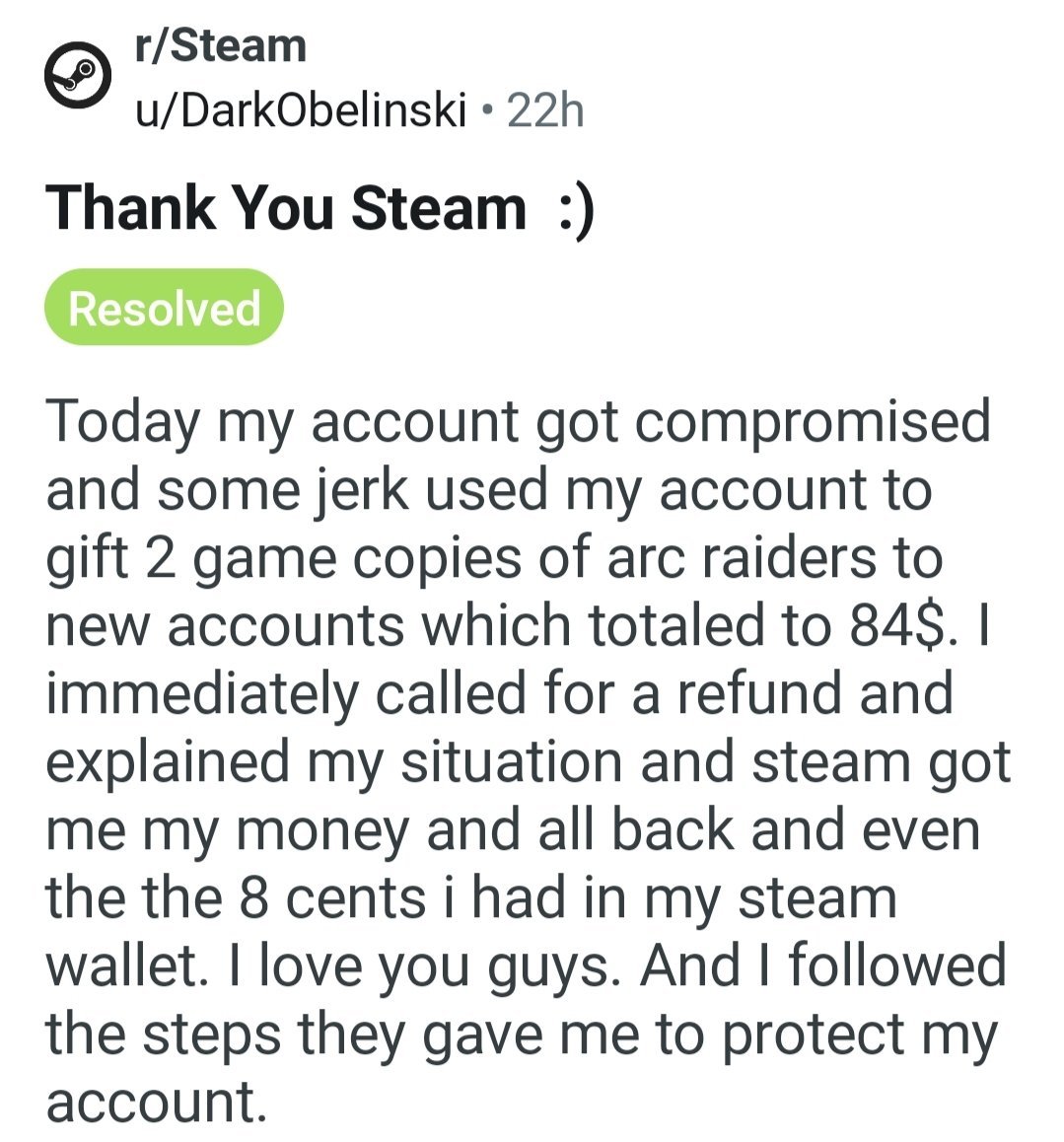
Task: Open the "Thank You Steam" post title
Action: [x=286, y=209]
